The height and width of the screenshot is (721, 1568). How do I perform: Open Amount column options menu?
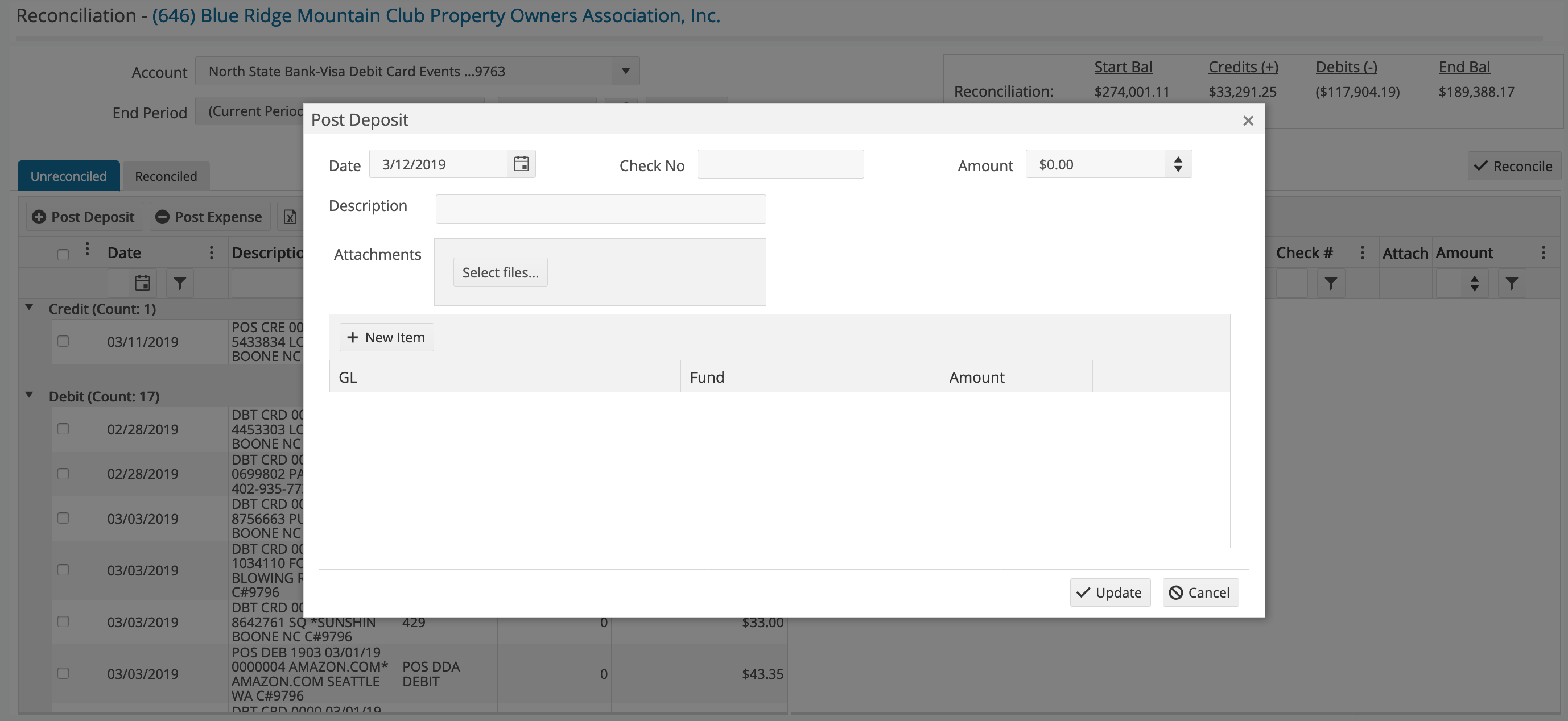(1543, 252)
